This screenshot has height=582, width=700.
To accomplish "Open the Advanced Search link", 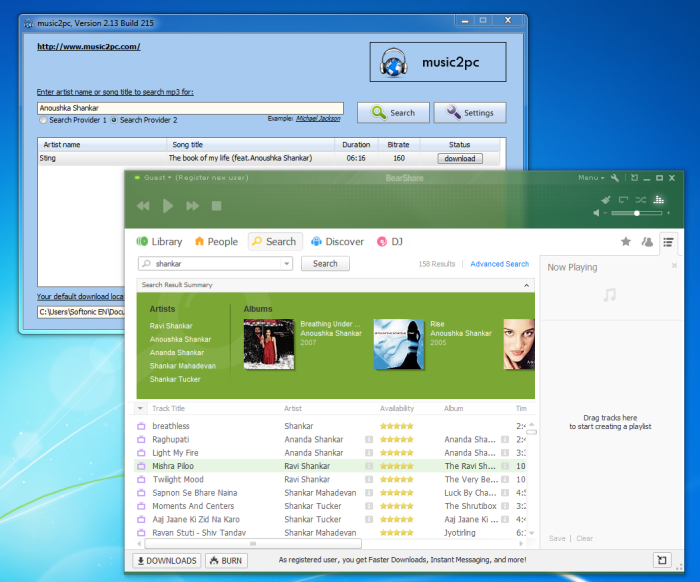I will click(x=499, y=264).
